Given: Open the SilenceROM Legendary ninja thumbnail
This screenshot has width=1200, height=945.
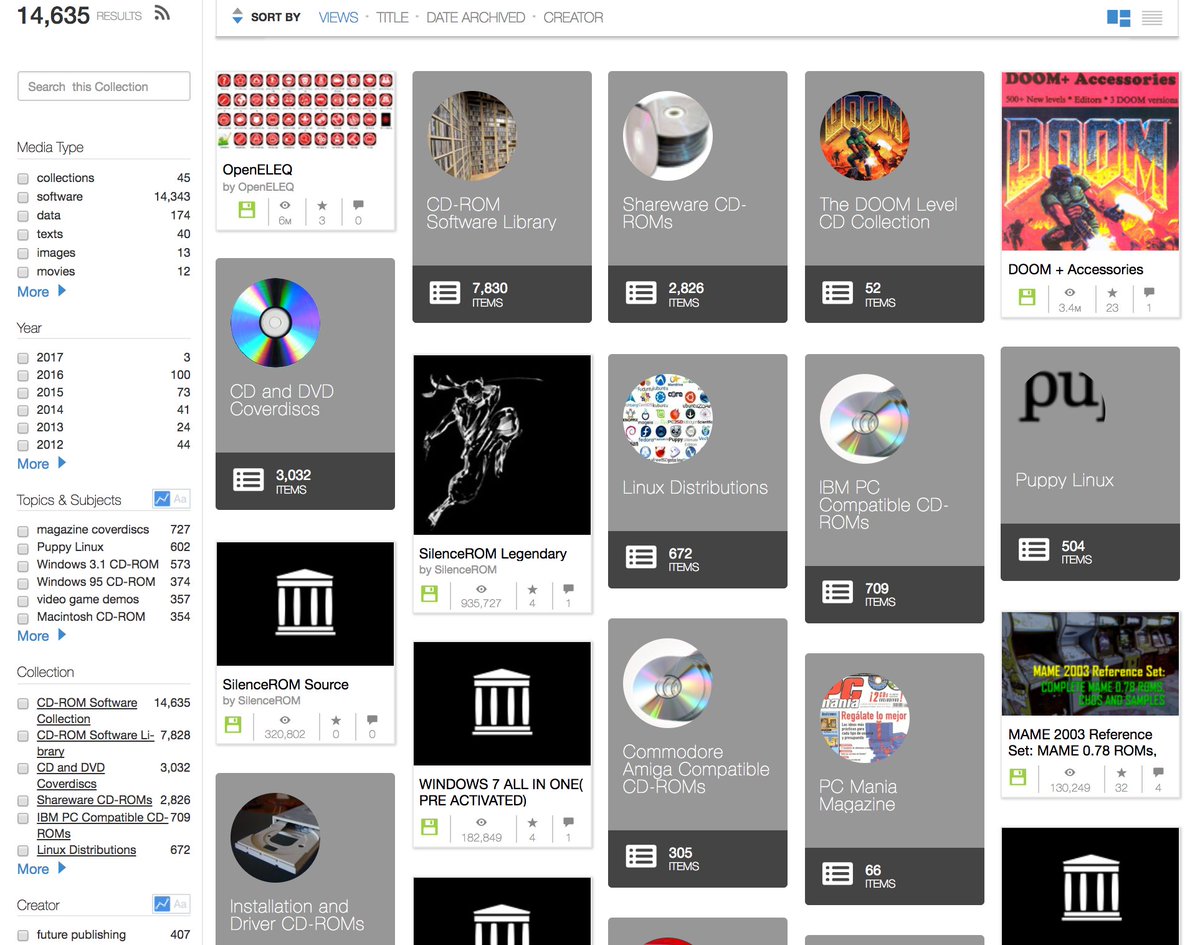Looking at the screenshot, I should [x=502, y=445].
